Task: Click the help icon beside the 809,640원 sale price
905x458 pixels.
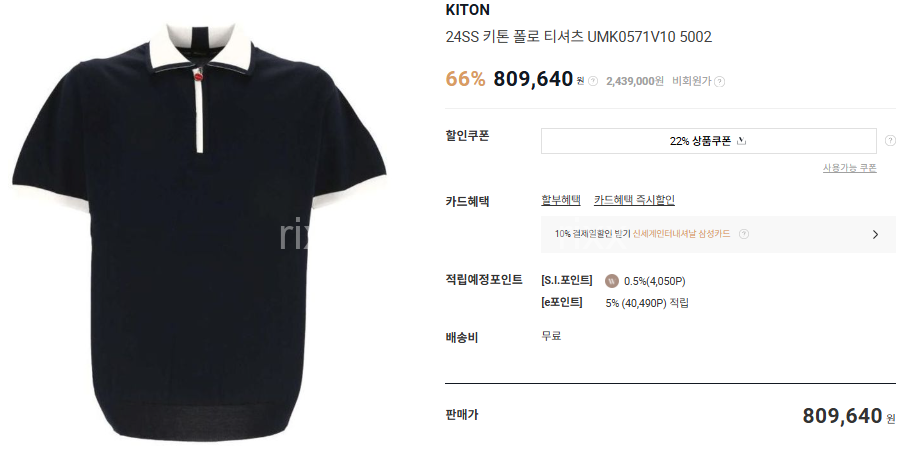Action: [593, 81]
